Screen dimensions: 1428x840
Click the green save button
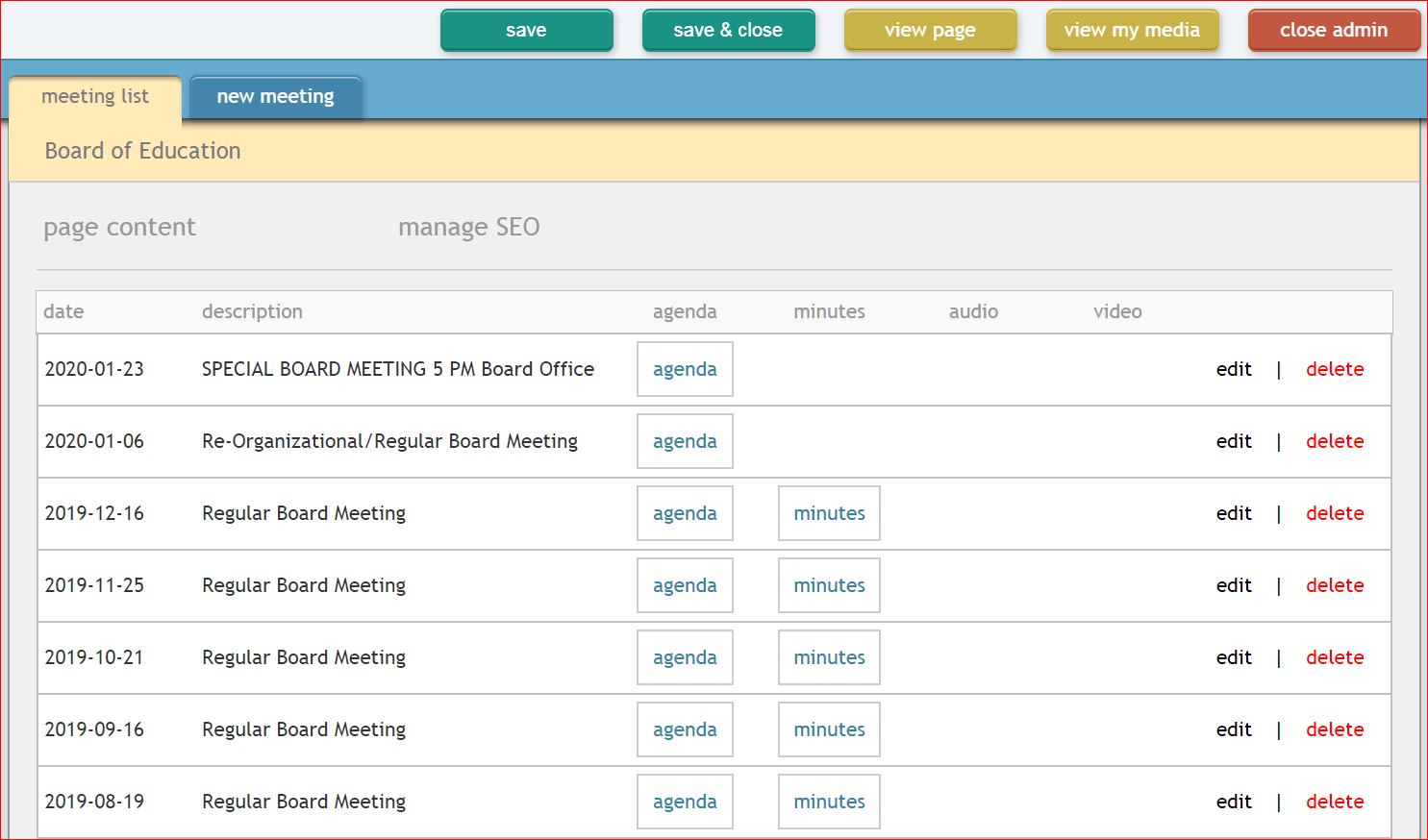pyautogui.click(x=526, y=30)
